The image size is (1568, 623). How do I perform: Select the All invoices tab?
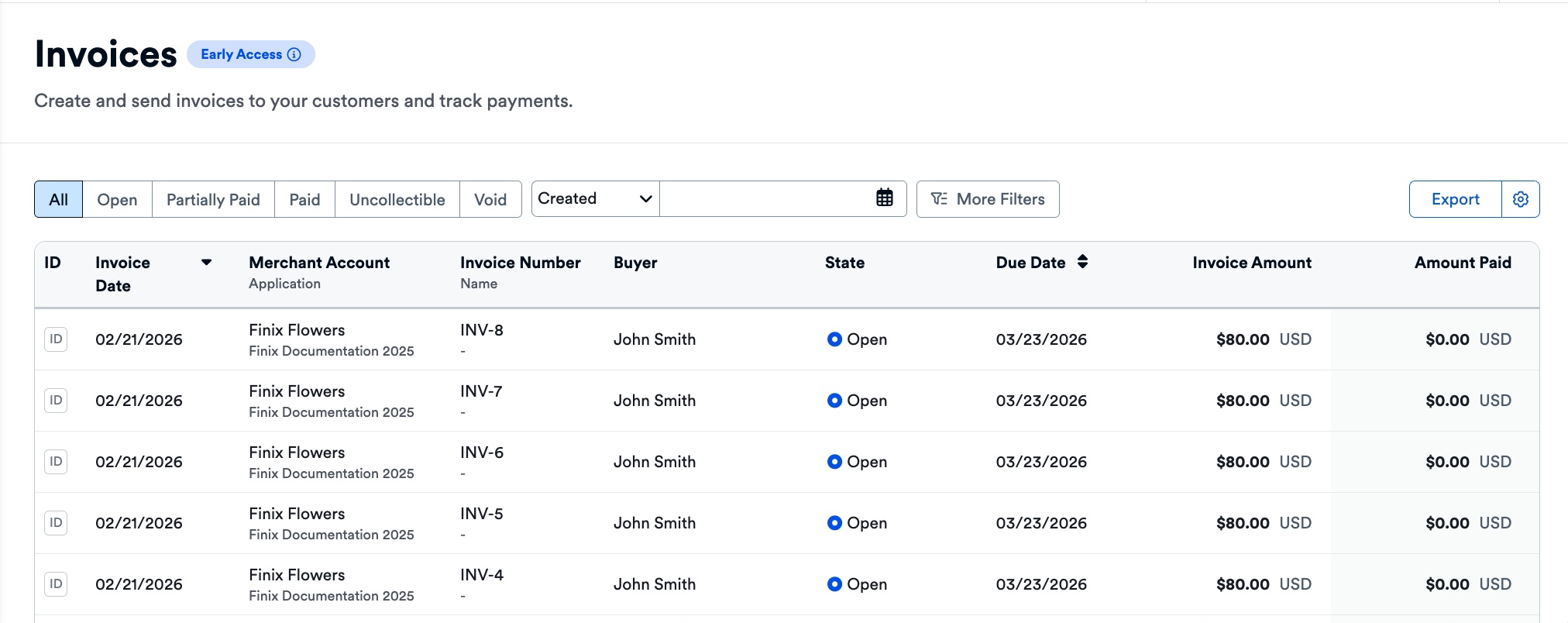pos(59,200)
